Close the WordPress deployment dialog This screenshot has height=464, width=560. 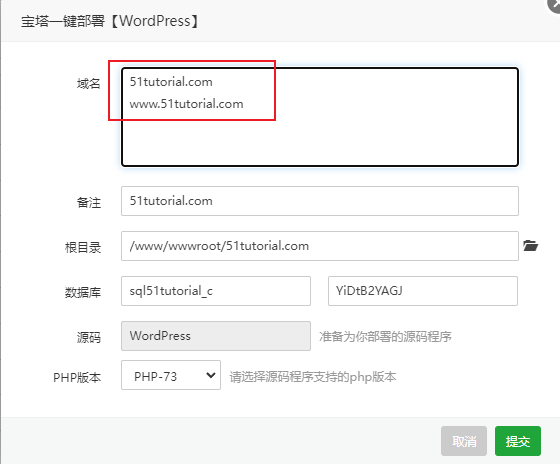[x=555, y=4]
